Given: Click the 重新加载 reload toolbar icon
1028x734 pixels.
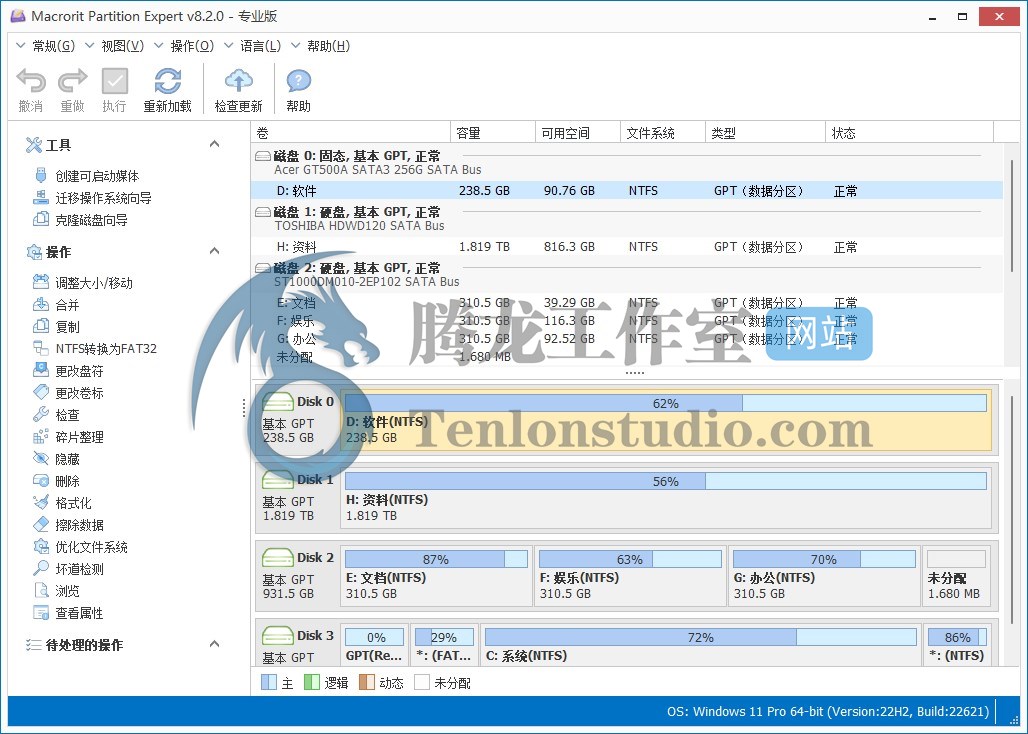Looking at the screenshot, I should pos(167,82).
